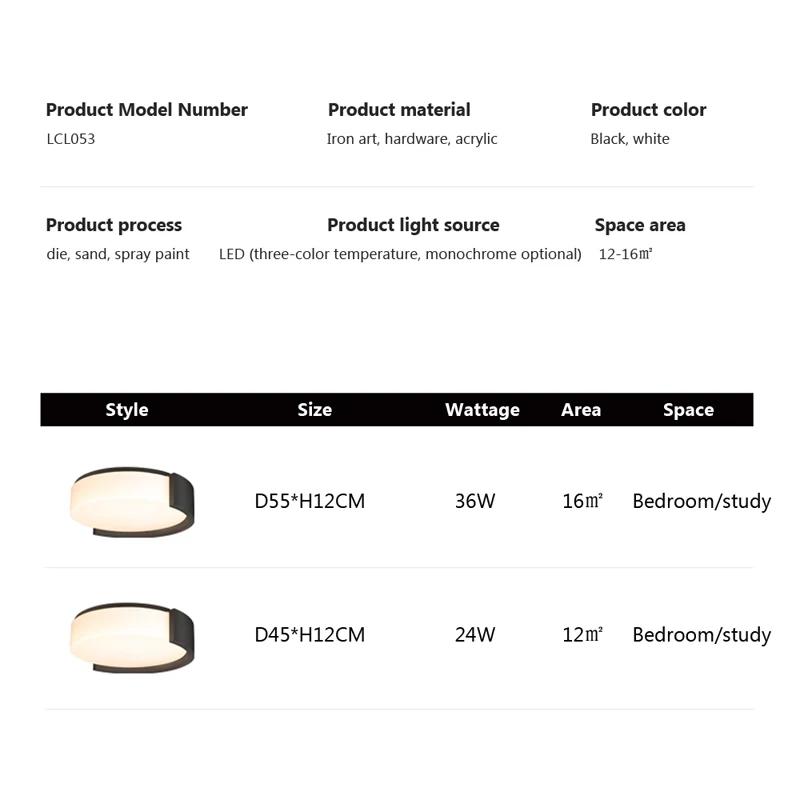Select the Space column header
This screenshot has width=800, height=800.
pos(688,410)
